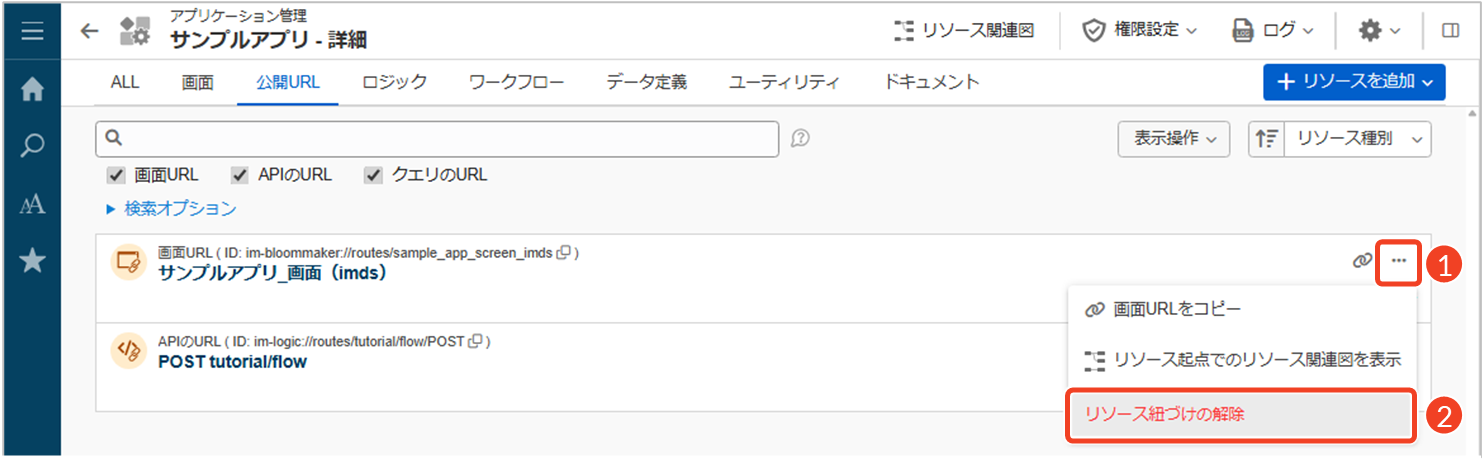Switch to the ワークフロー tab
The width and height of the screenshot is (1484, 461).
(x=516, y=82)
